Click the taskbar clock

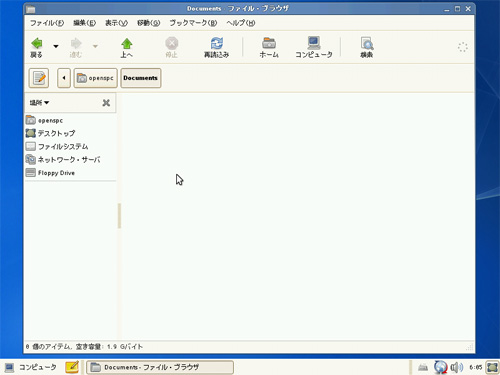(x=476, y=367)
